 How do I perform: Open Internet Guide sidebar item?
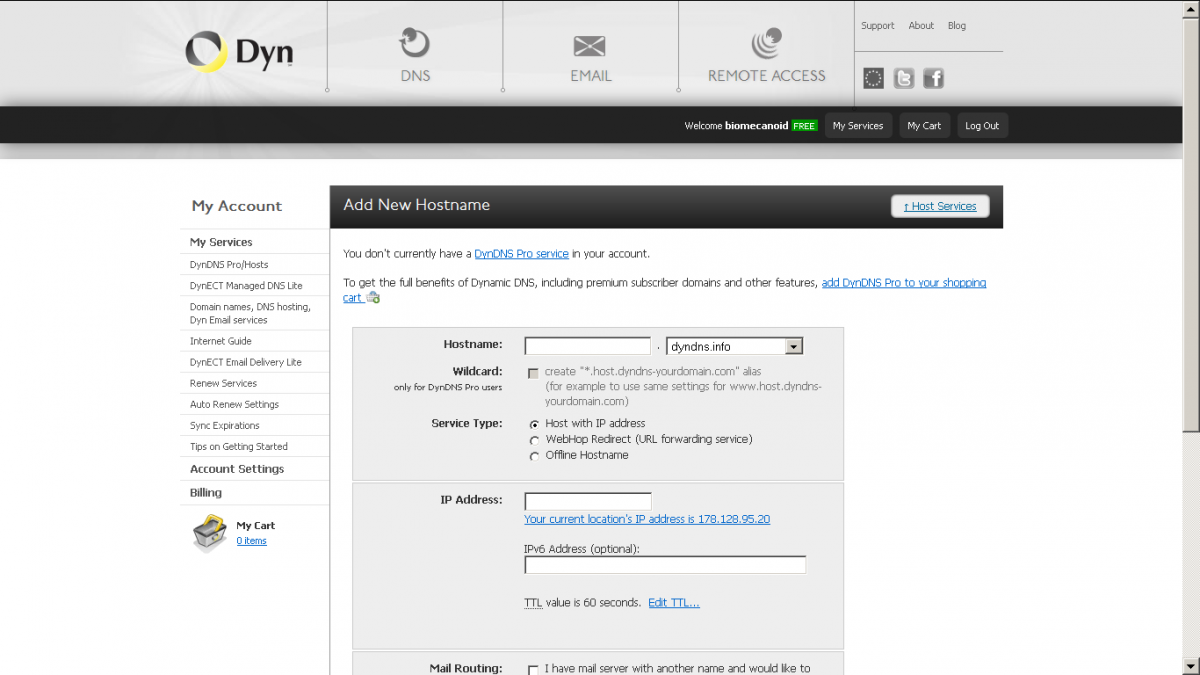pos(221,341)
